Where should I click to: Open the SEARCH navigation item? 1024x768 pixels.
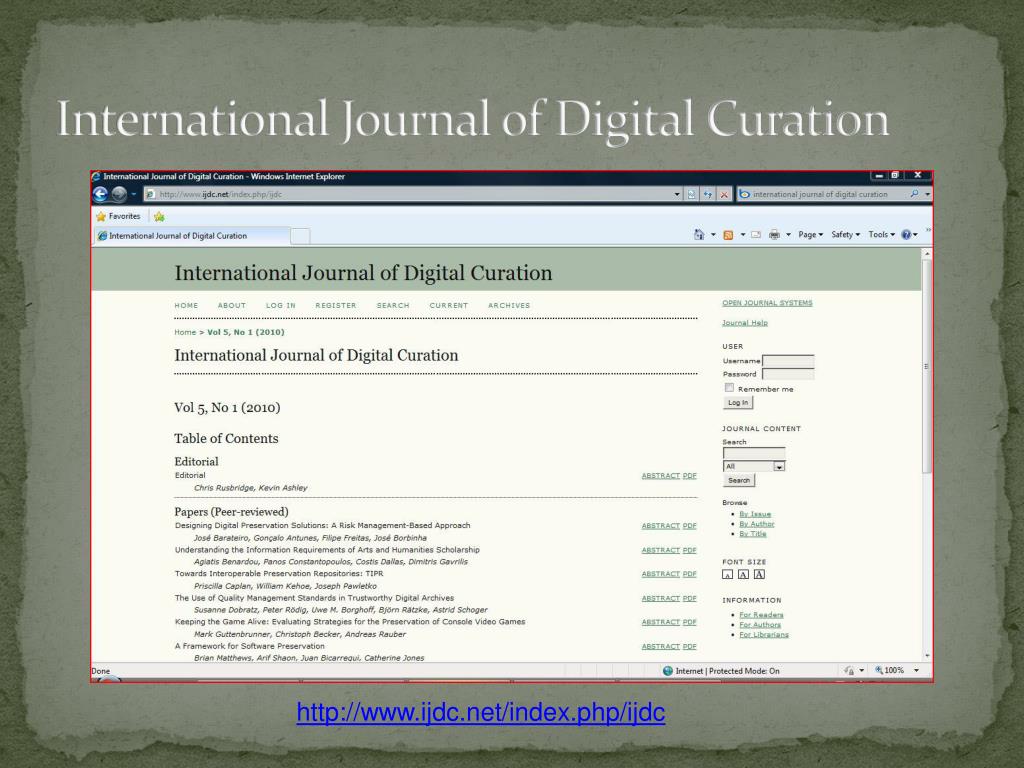pos(392,306)
